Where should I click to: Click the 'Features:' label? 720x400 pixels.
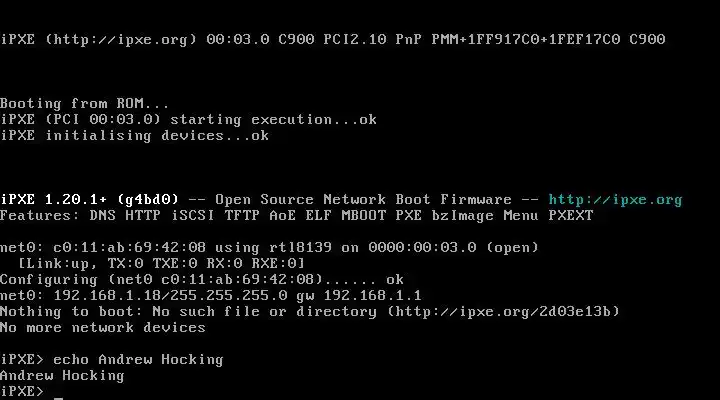pos(40,215)
